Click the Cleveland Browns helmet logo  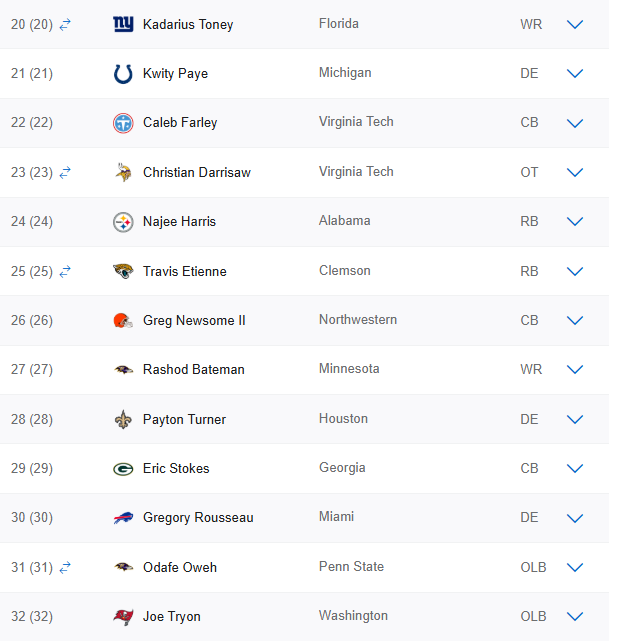click(x=123, y=321)
